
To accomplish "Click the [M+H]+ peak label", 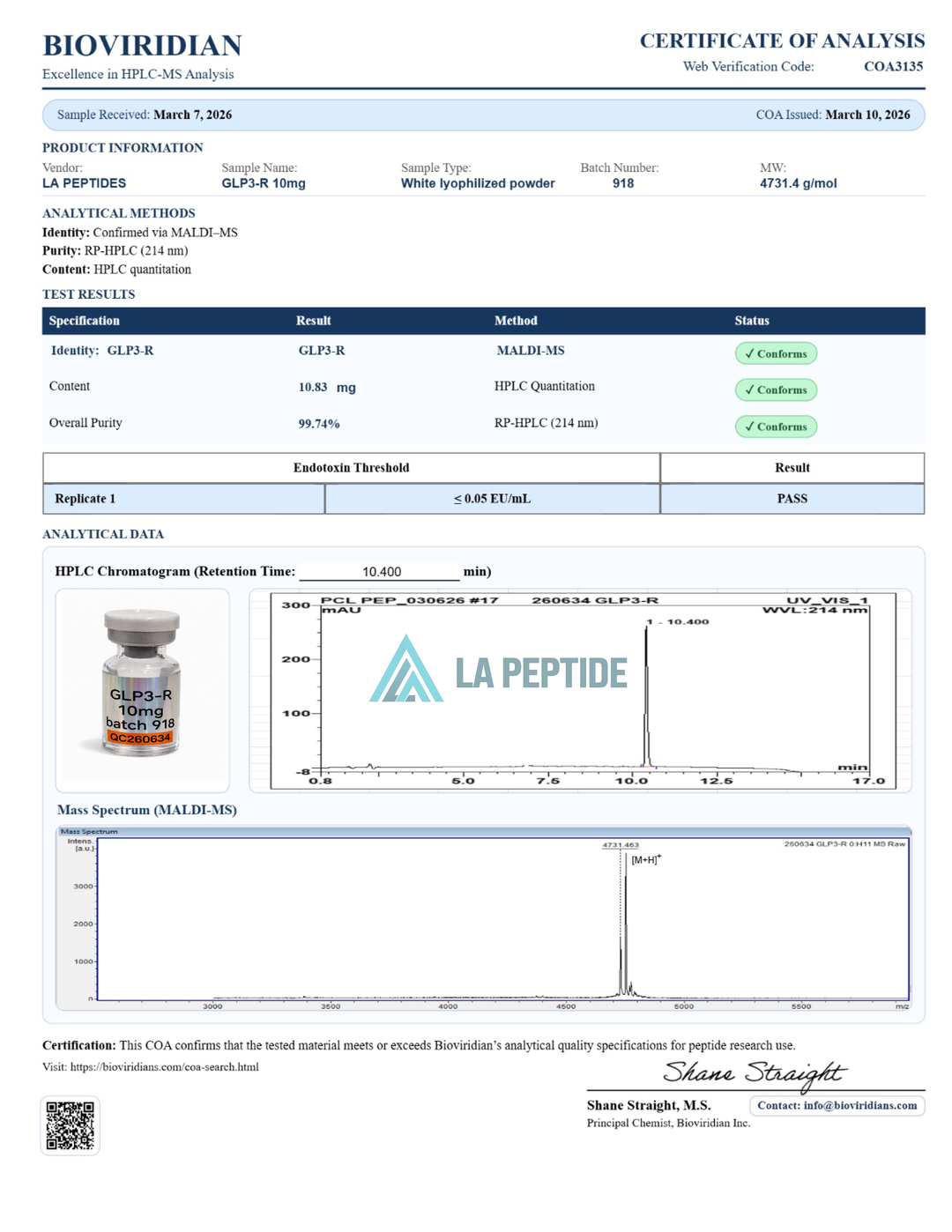I will (646, 859).
